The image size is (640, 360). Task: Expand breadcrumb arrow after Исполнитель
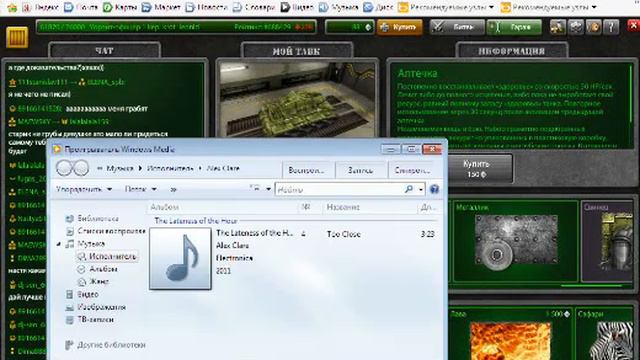tap(200, 168)
